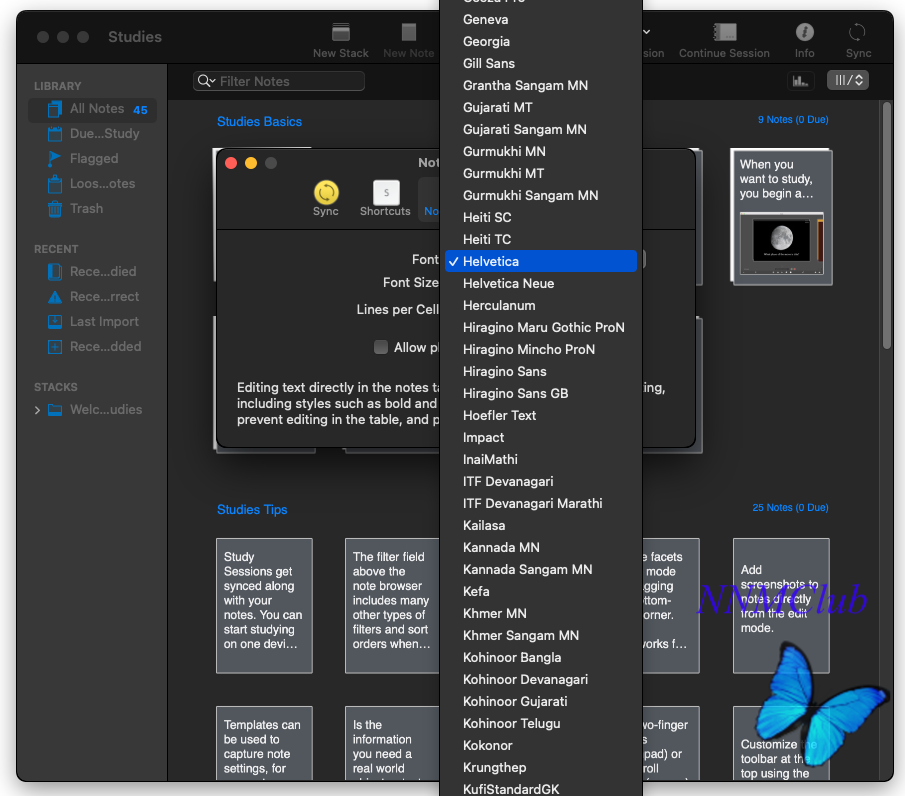Pick Impact from font menu
The width and height of the screenshot is (905, 796).
[x=541, y=438]
